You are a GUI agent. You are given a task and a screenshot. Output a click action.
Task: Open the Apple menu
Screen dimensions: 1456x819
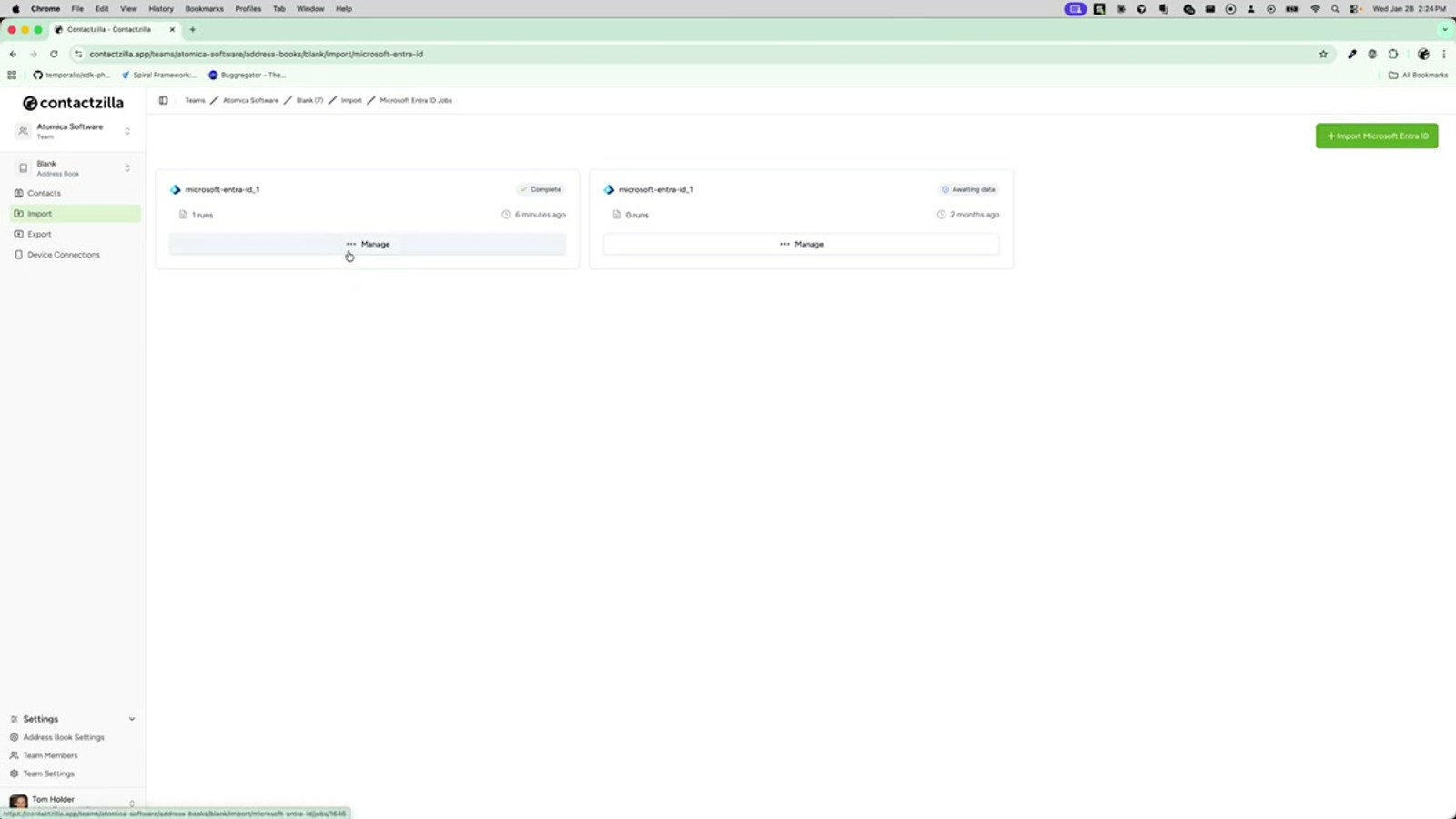(x=15, y=9)
